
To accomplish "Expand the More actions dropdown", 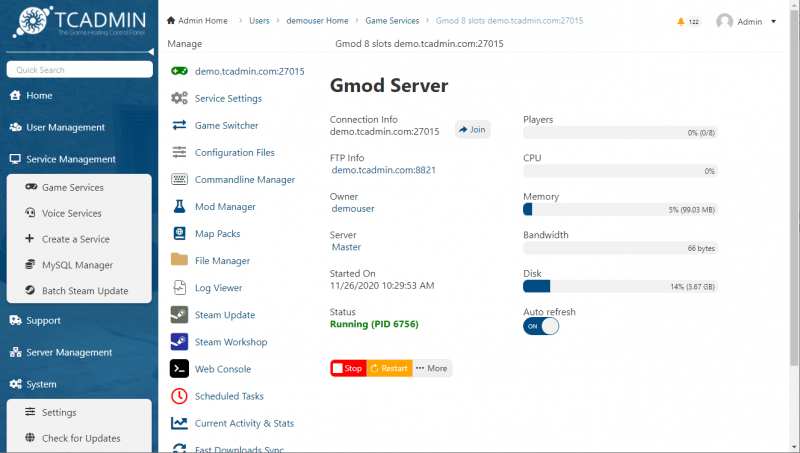I will click(432, 368).
